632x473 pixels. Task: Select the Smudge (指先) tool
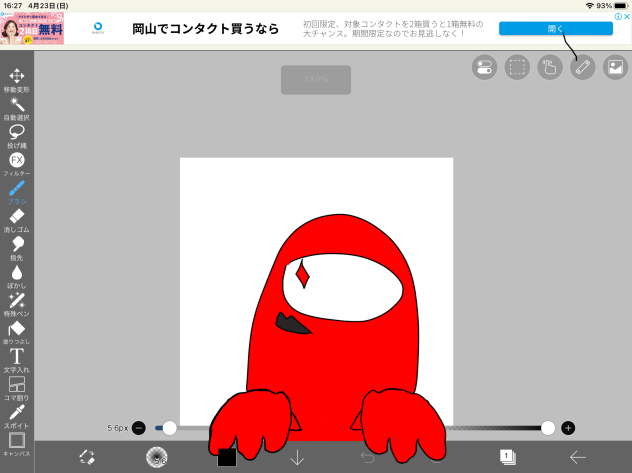pyautogui.click(x=17, y=248)
